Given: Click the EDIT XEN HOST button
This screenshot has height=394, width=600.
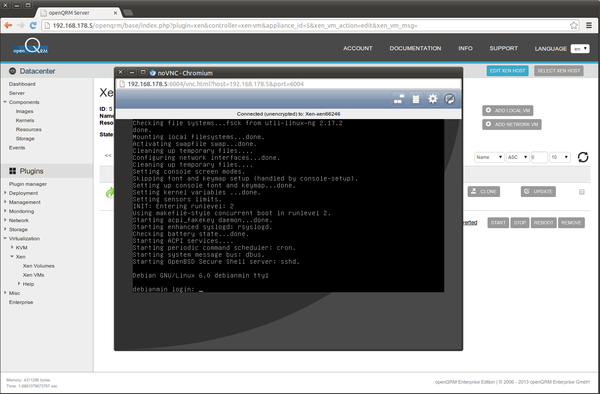Looking at the screenshot, I should click(x=507, y=71).
